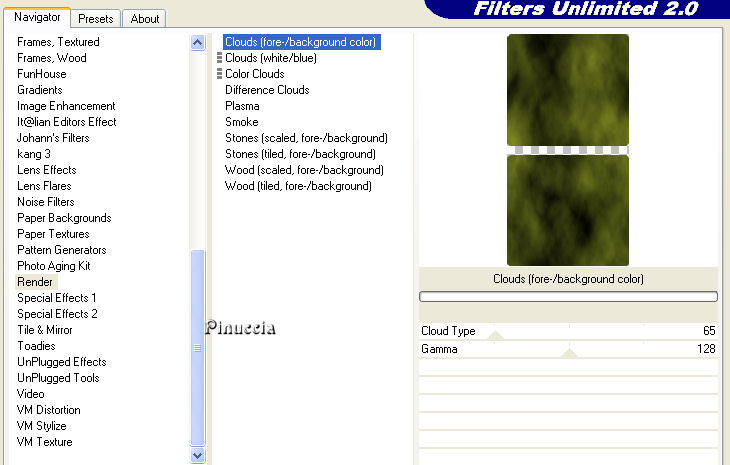Choose the Color Clouds filter
Image resolution: width=730 pixels, height=465 pixels.
[x=255, y=74]
